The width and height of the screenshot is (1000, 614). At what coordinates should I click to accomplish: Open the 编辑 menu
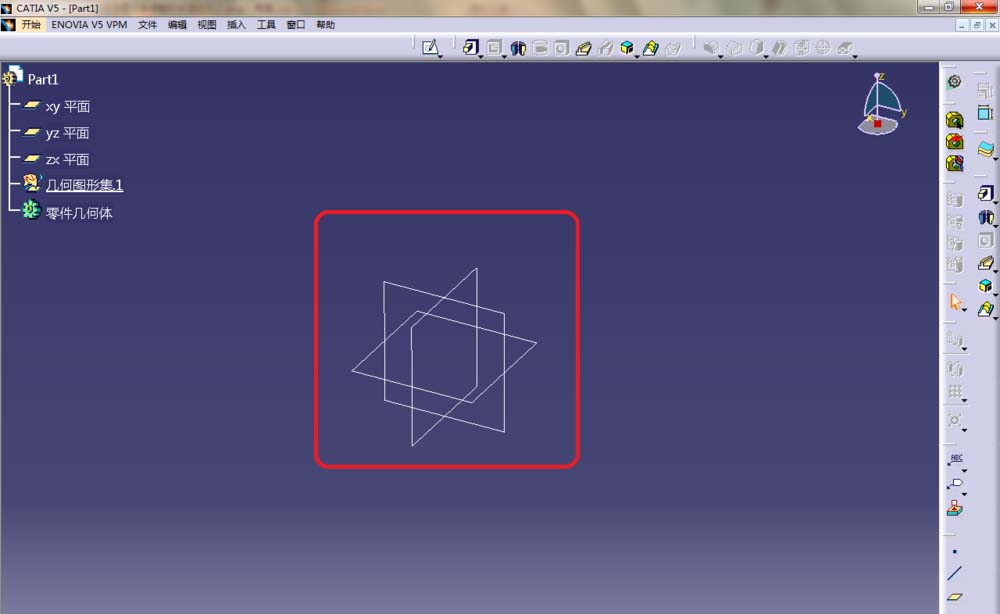pyautogui.click(x=177, y=25)
